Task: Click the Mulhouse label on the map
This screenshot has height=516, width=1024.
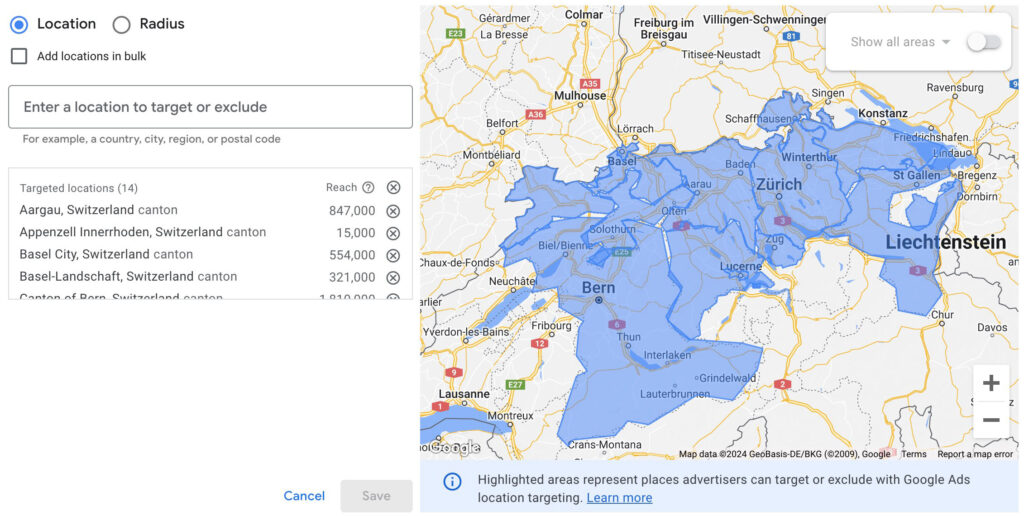Action: tap(580, 96)
